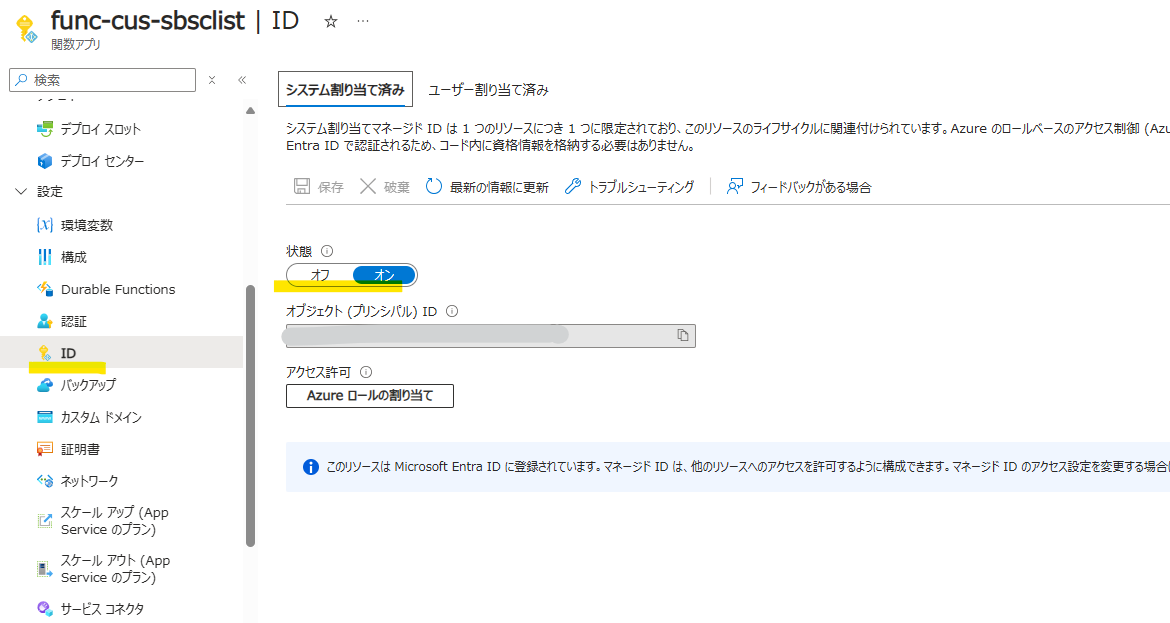Show info tooltip next to 状態
Screen dimensions: 1170x623
tap(327, 251)
